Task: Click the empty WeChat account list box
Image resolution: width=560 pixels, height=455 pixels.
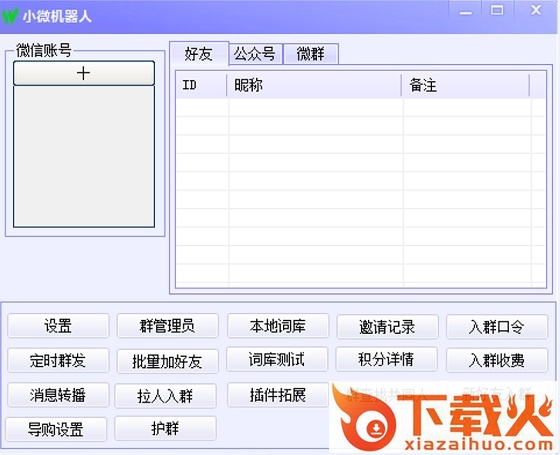Action: point(84,156)
